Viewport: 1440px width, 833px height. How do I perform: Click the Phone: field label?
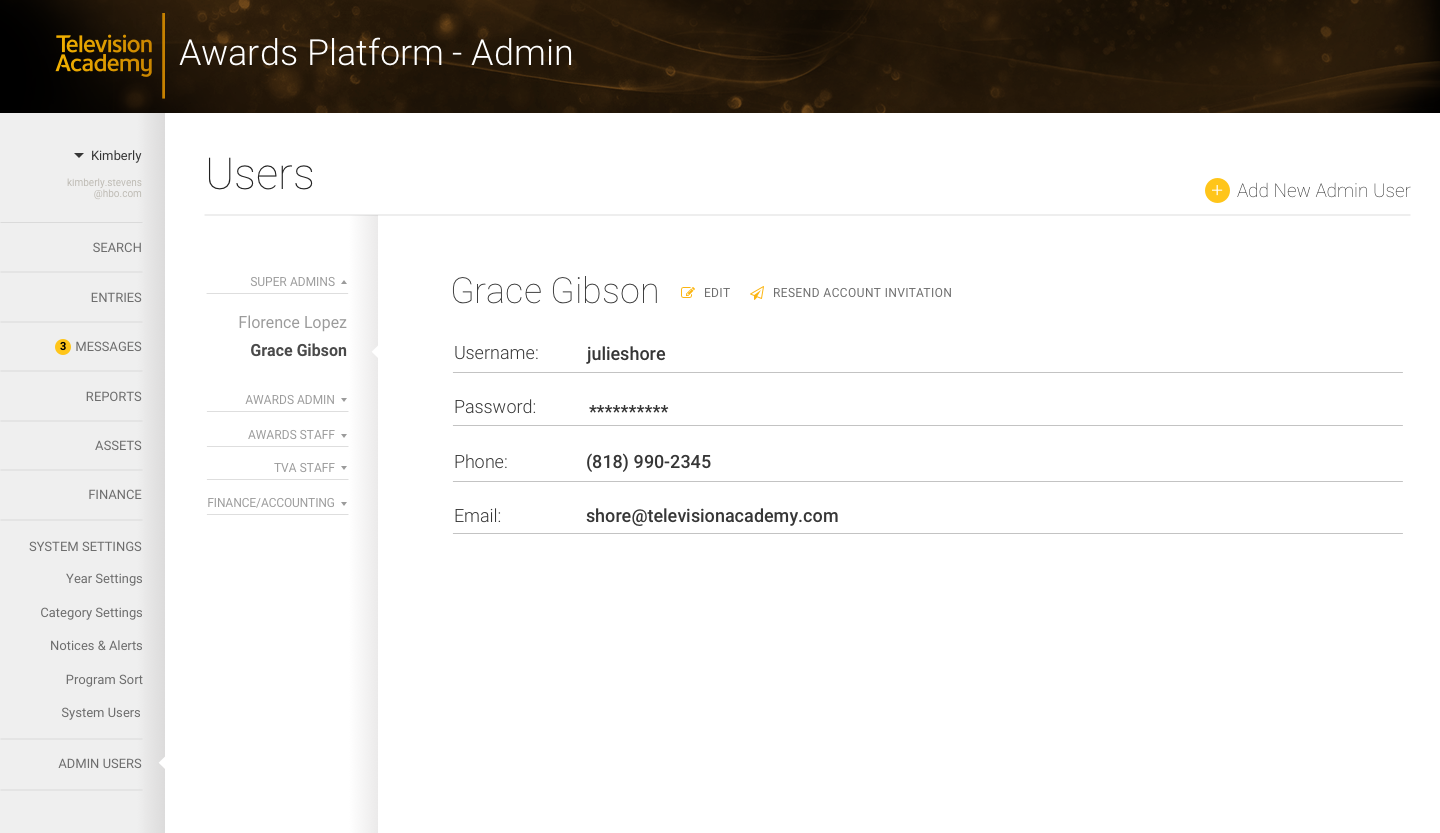point(481,462)
